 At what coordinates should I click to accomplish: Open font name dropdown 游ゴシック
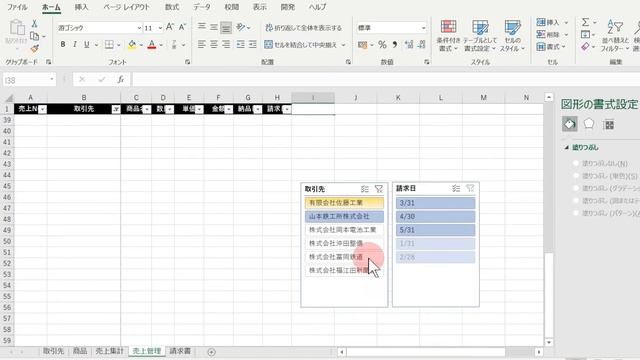pos(139,28)
